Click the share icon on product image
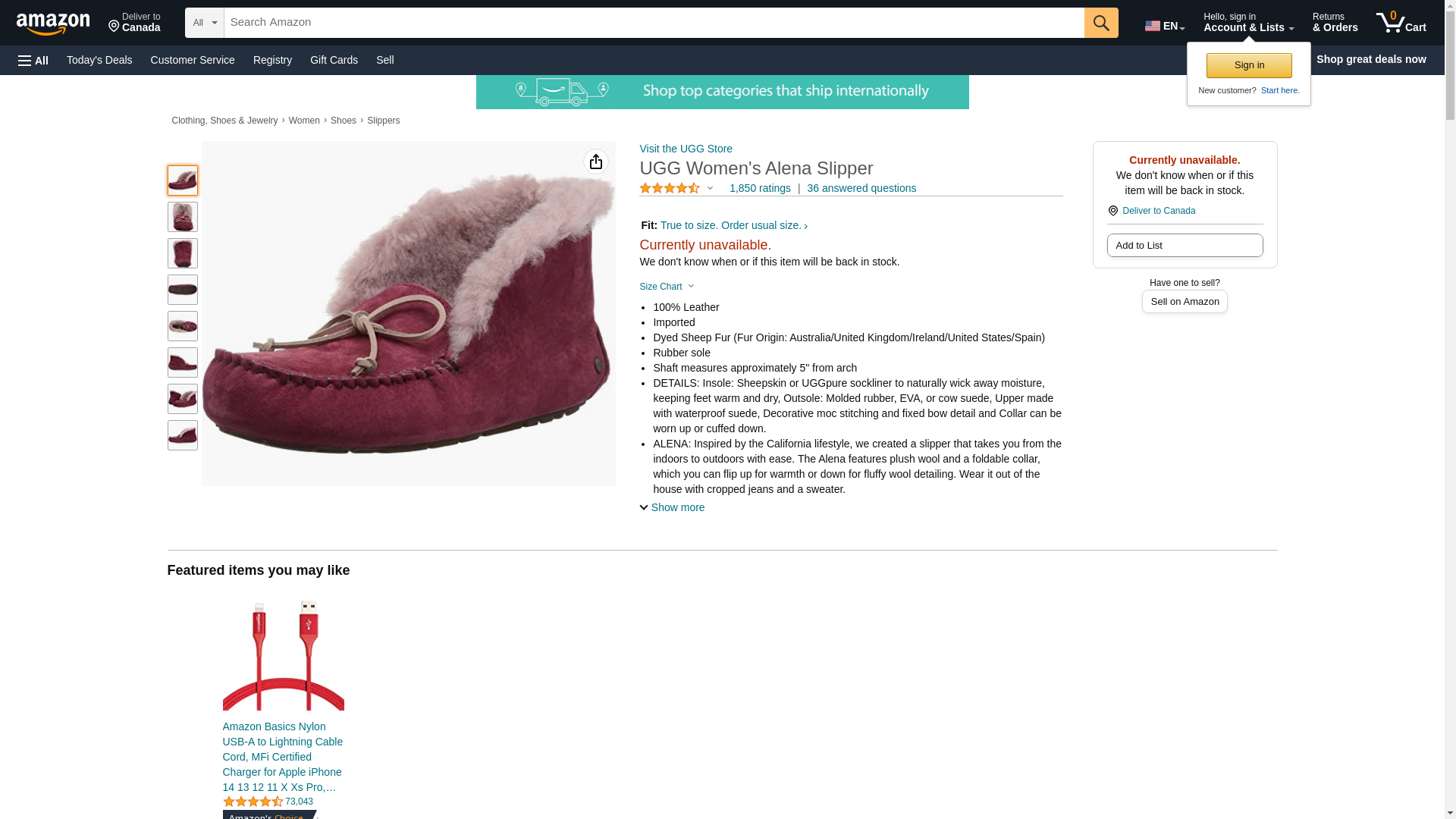 click(x=596, y=162)
